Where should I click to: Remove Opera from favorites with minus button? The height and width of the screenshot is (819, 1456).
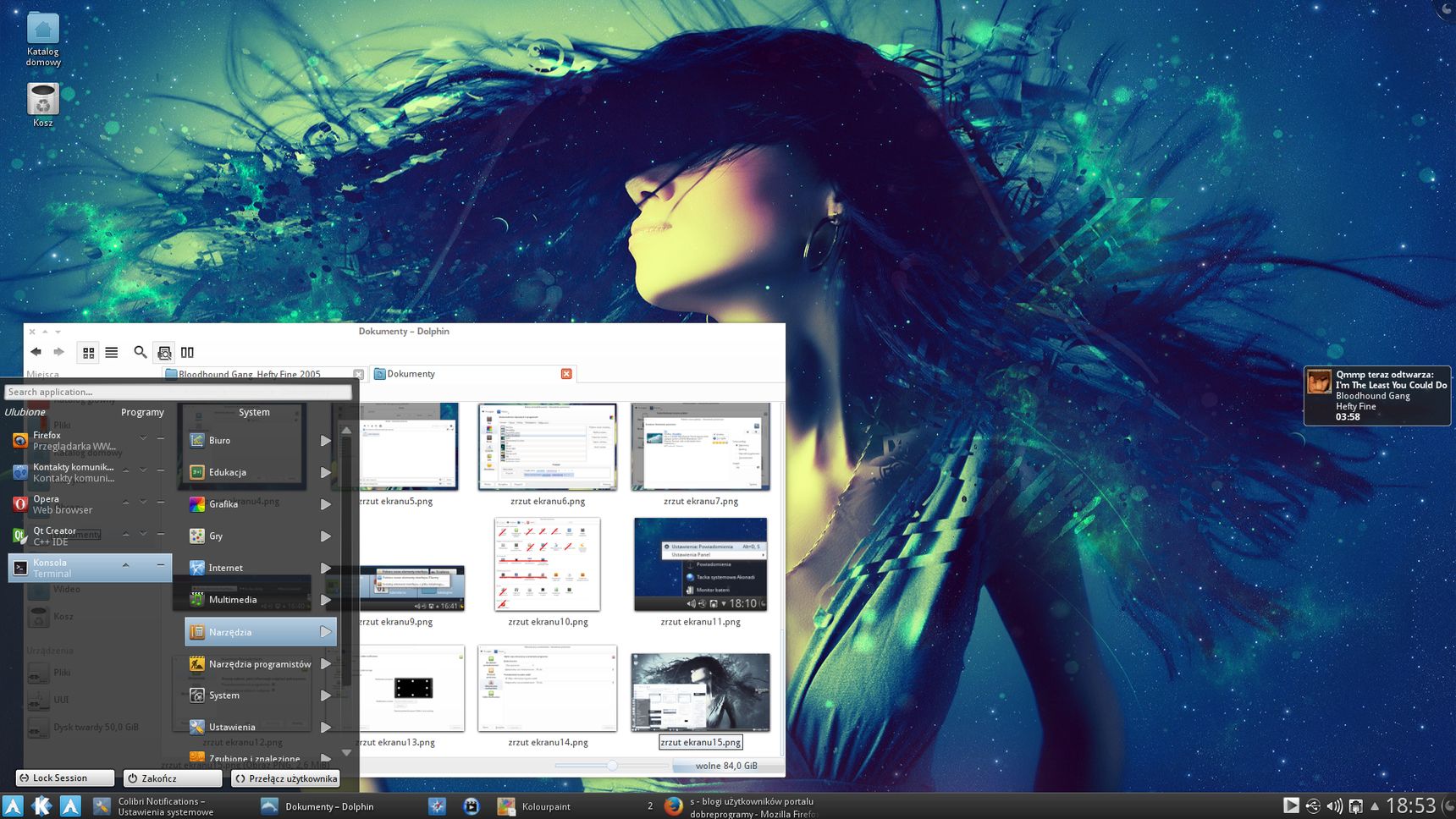tap(160, 501)
